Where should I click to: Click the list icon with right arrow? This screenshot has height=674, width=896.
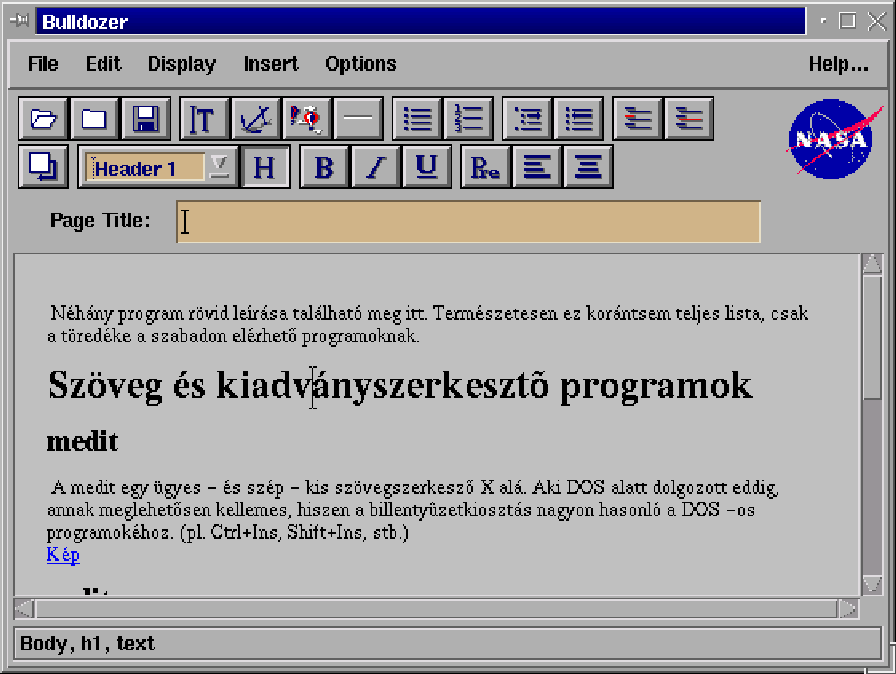pyautogui.click(x=527, y=119)
